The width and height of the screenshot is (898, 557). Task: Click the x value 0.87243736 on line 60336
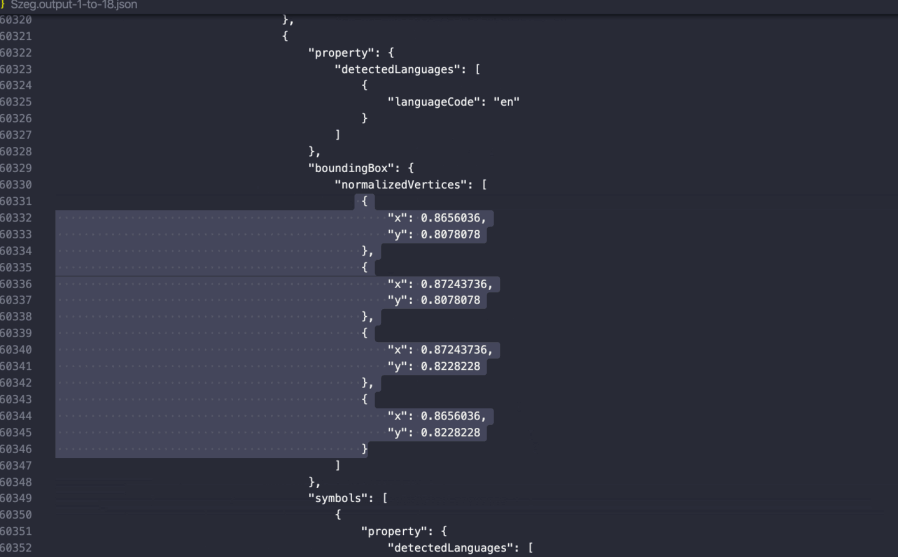pyautogui.click(x=456, y=284)
